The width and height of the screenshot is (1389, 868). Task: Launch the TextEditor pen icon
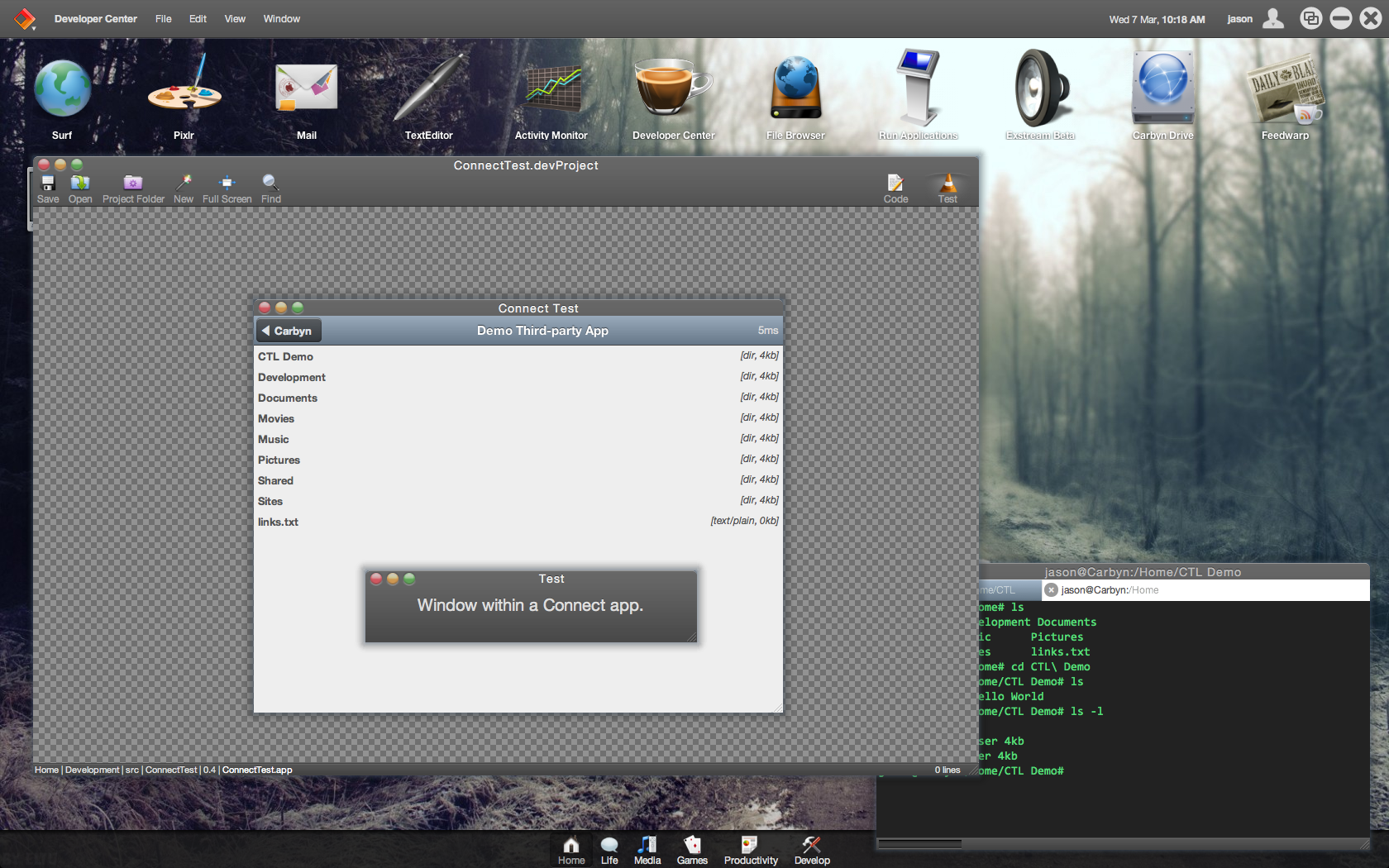click(429, 88)
